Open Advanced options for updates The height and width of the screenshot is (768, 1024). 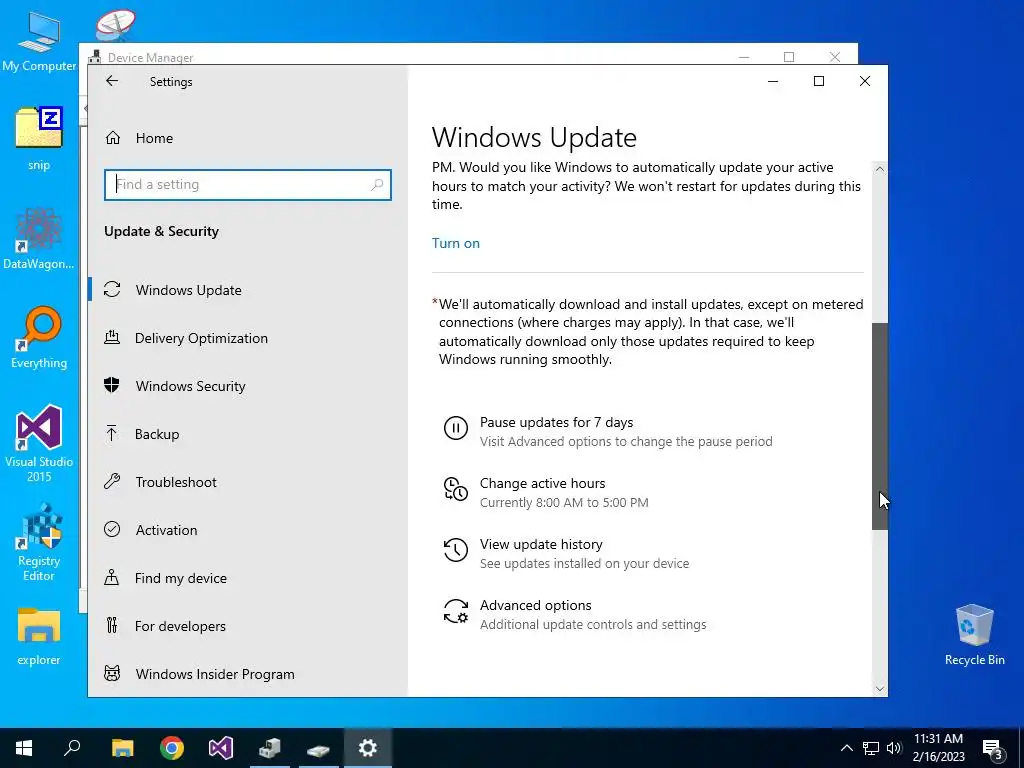575,615
